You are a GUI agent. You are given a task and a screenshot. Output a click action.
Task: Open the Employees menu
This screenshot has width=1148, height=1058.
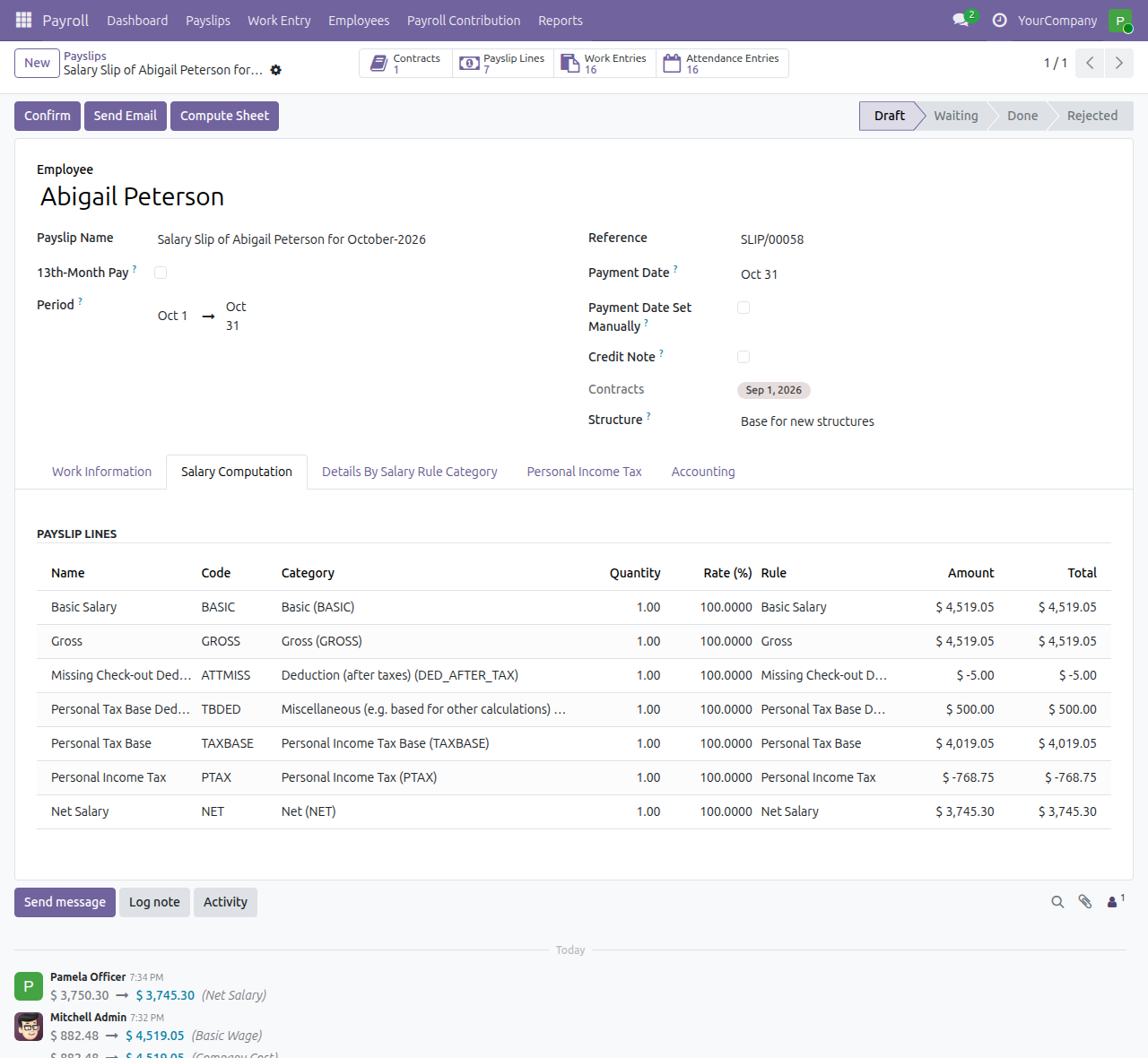click(x=359, y=20)
